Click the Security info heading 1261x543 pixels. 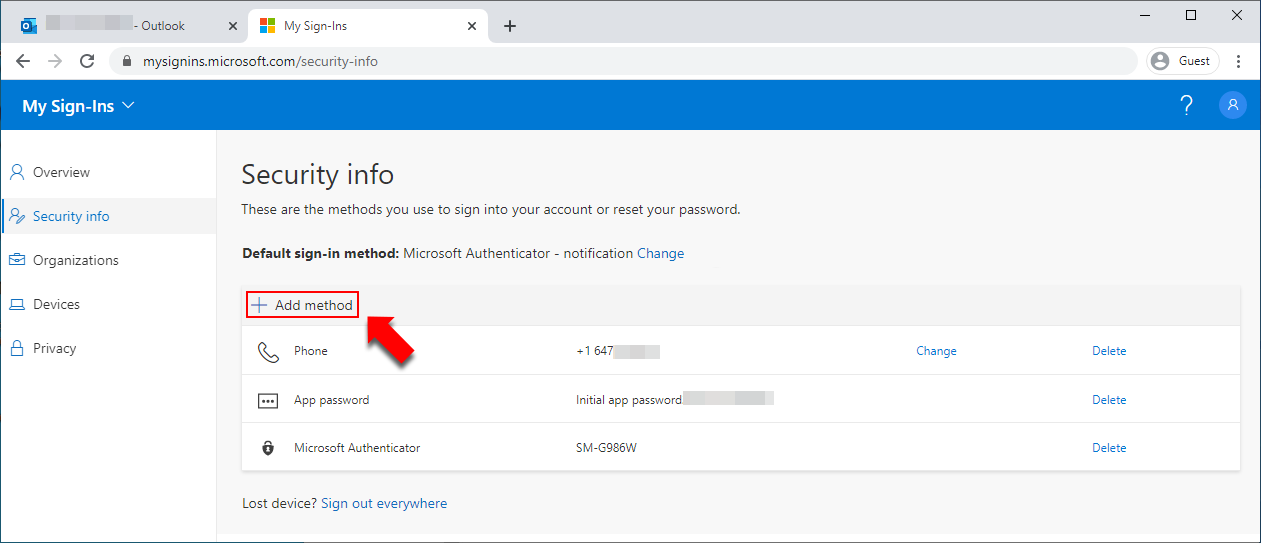(318, 174)
